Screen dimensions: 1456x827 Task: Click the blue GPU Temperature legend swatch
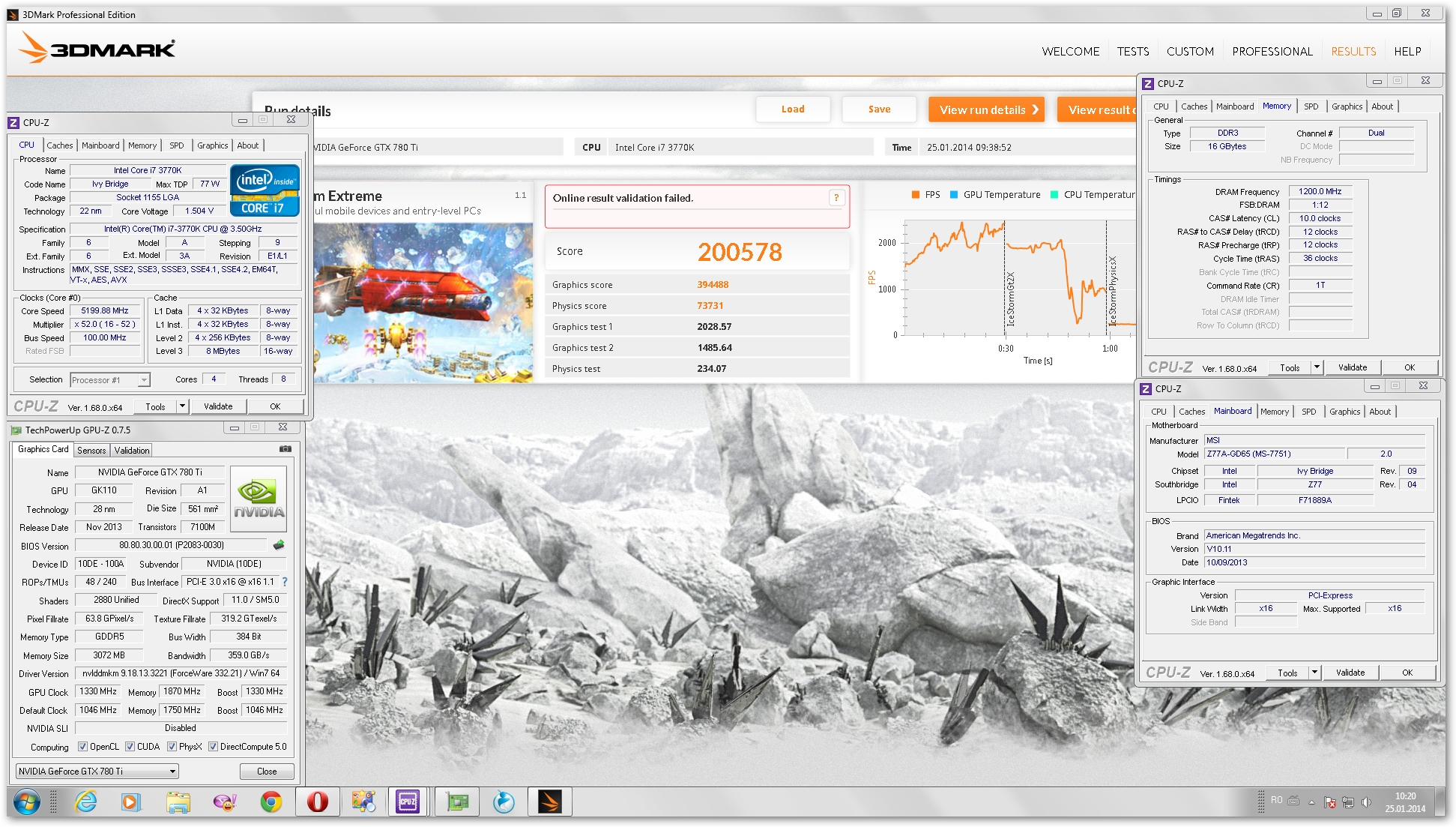pyautogui.click(x=954, y=194)
